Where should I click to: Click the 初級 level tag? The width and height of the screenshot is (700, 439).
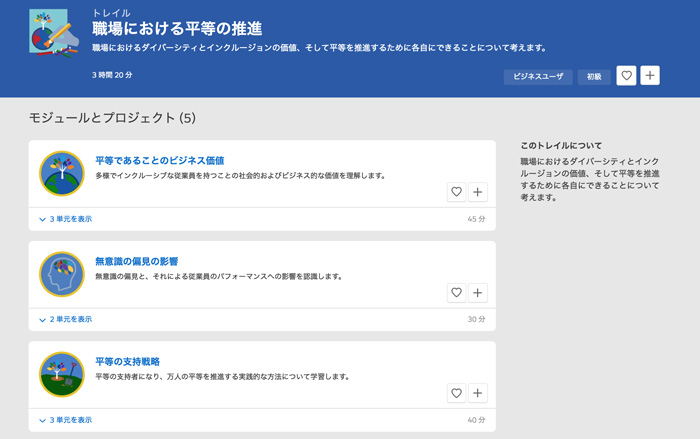pyautogui.click(x=594, y=76)
